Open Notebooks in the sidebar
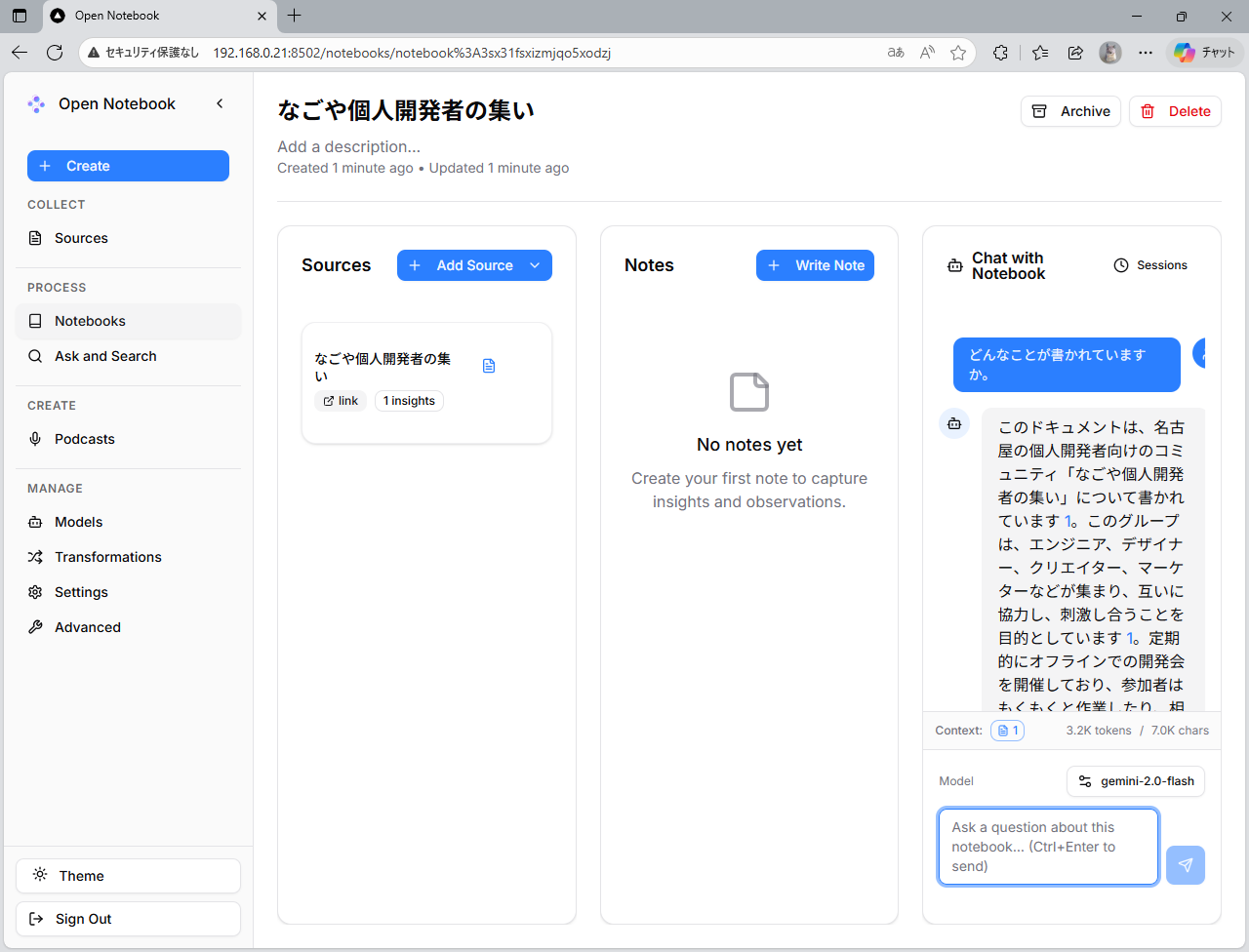The height and width of the screenshot is (952, 1249). [x=128, y=321]
